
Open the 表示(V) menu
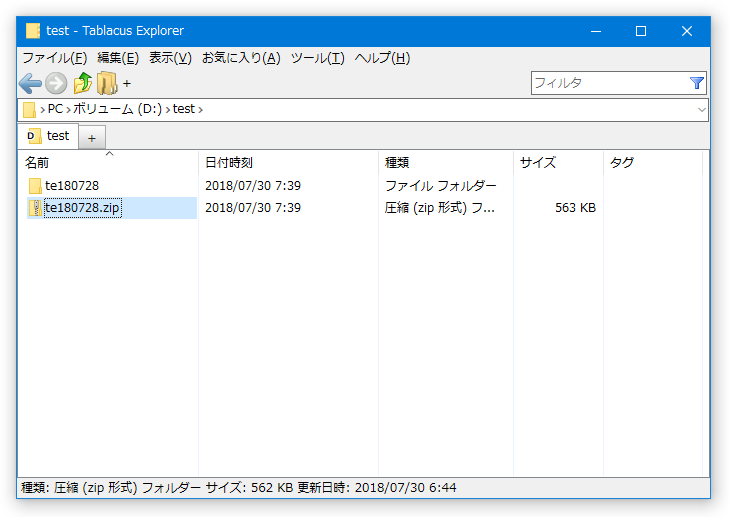tap(170, 58)
